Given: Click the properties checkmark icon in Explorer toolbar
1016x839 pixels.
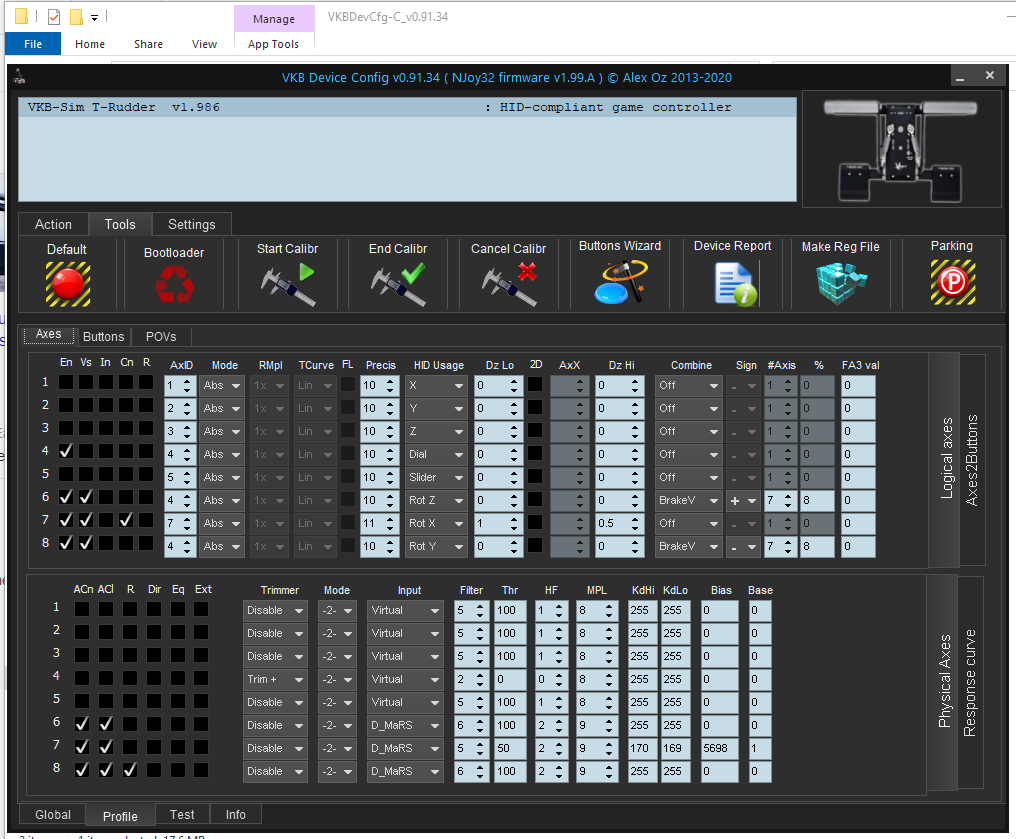Looking at the screenshot, I should (54, 17).
